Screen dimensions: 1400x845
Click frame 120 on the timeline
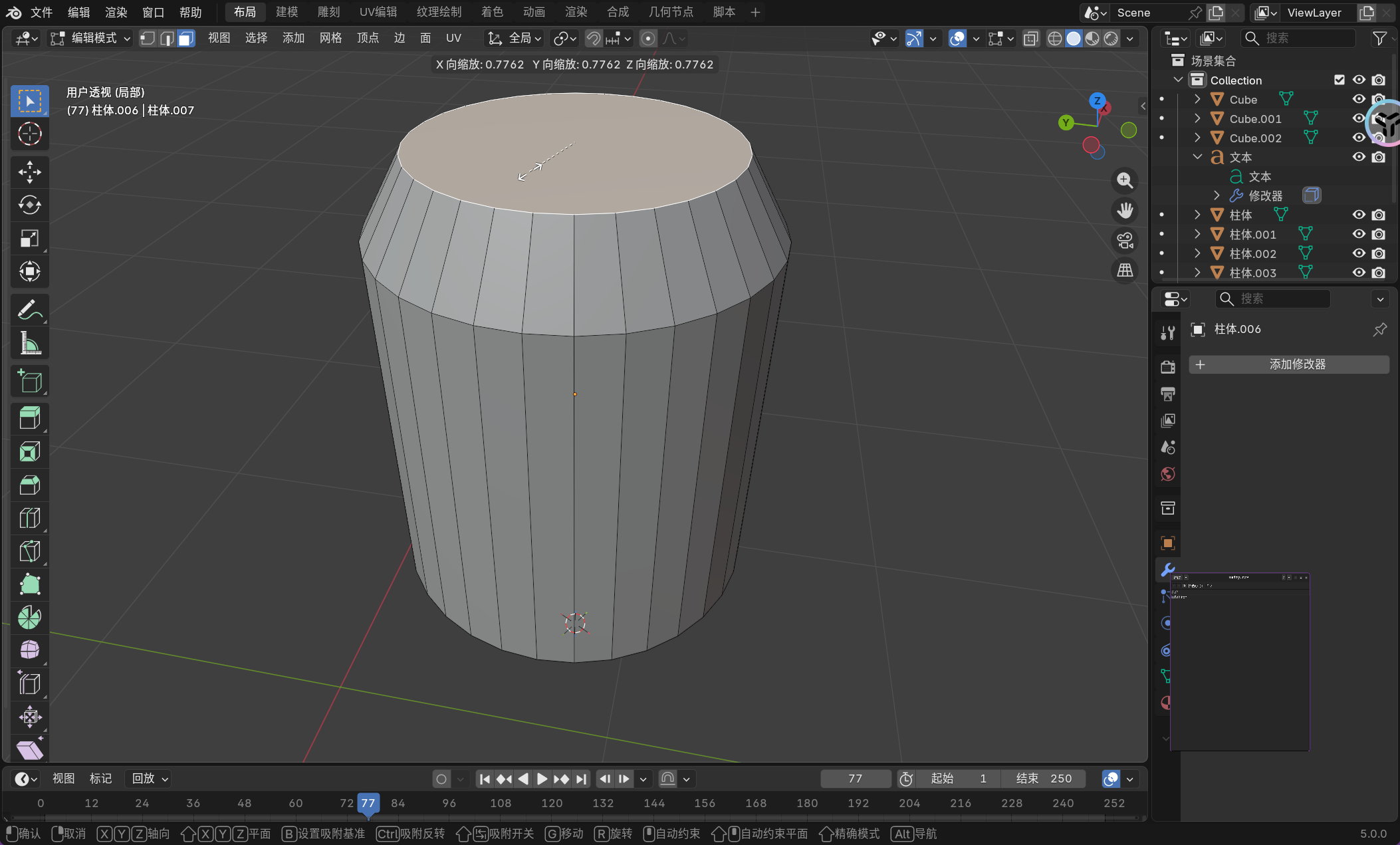552,803
